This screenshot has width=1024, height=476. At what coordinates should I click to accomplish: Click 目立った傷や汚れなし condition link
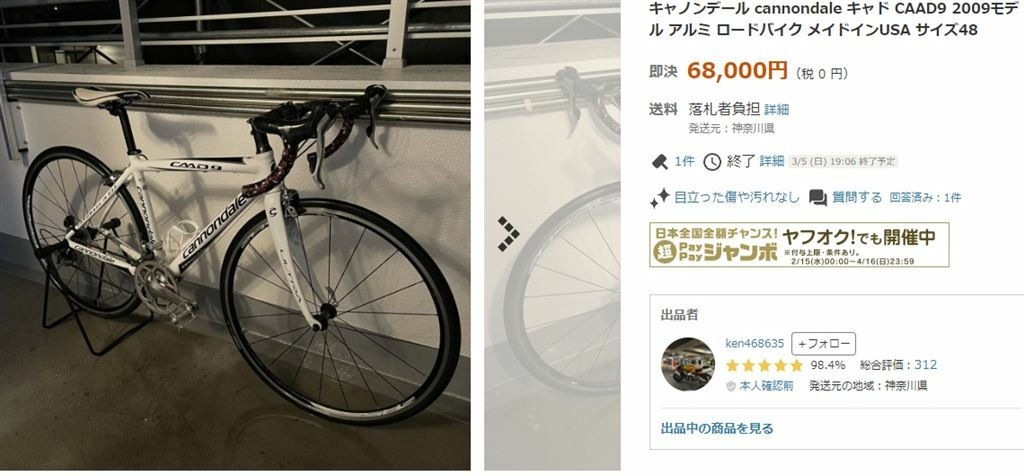[737, 197]
